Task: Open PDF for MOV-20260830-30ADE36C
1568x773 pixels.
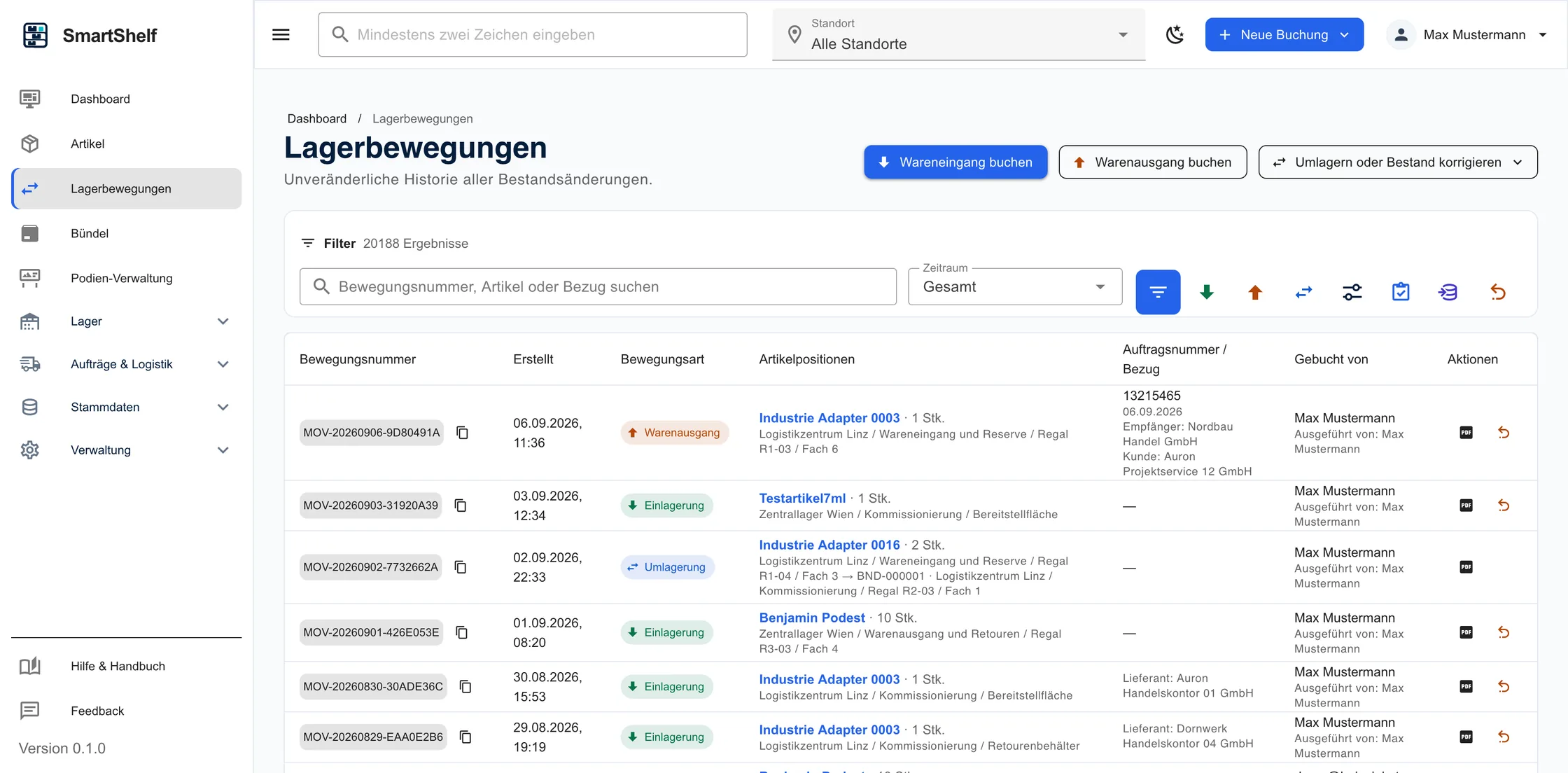Action: (1466, 687)
